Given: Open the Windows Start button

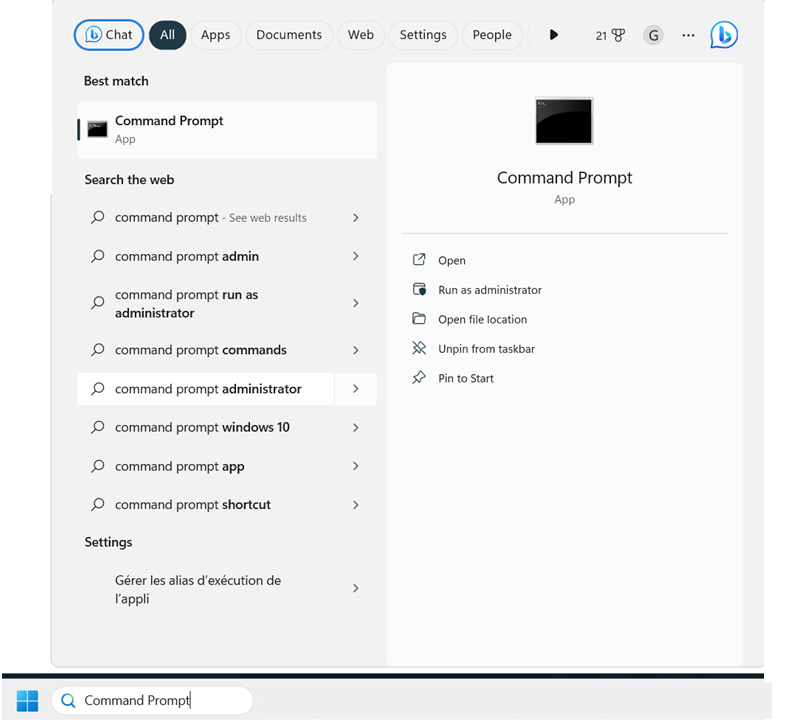Looking at the screenshot, I should point(27,701).
